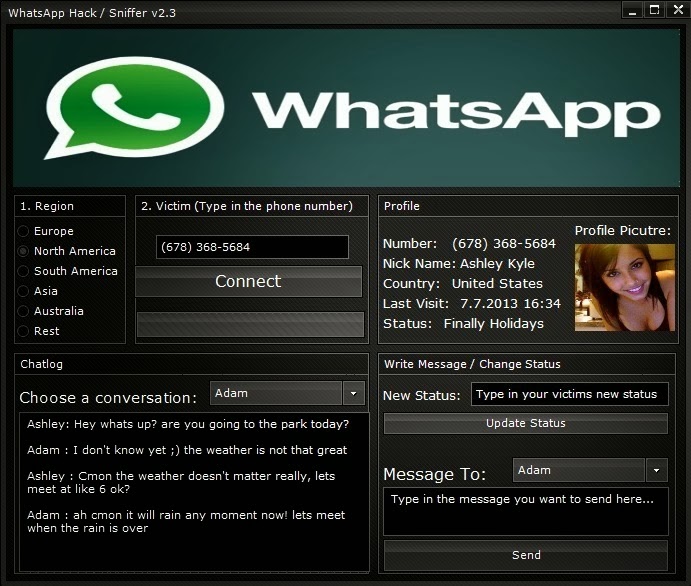
Task: Click the Country value United States
Action: [497, 283]
